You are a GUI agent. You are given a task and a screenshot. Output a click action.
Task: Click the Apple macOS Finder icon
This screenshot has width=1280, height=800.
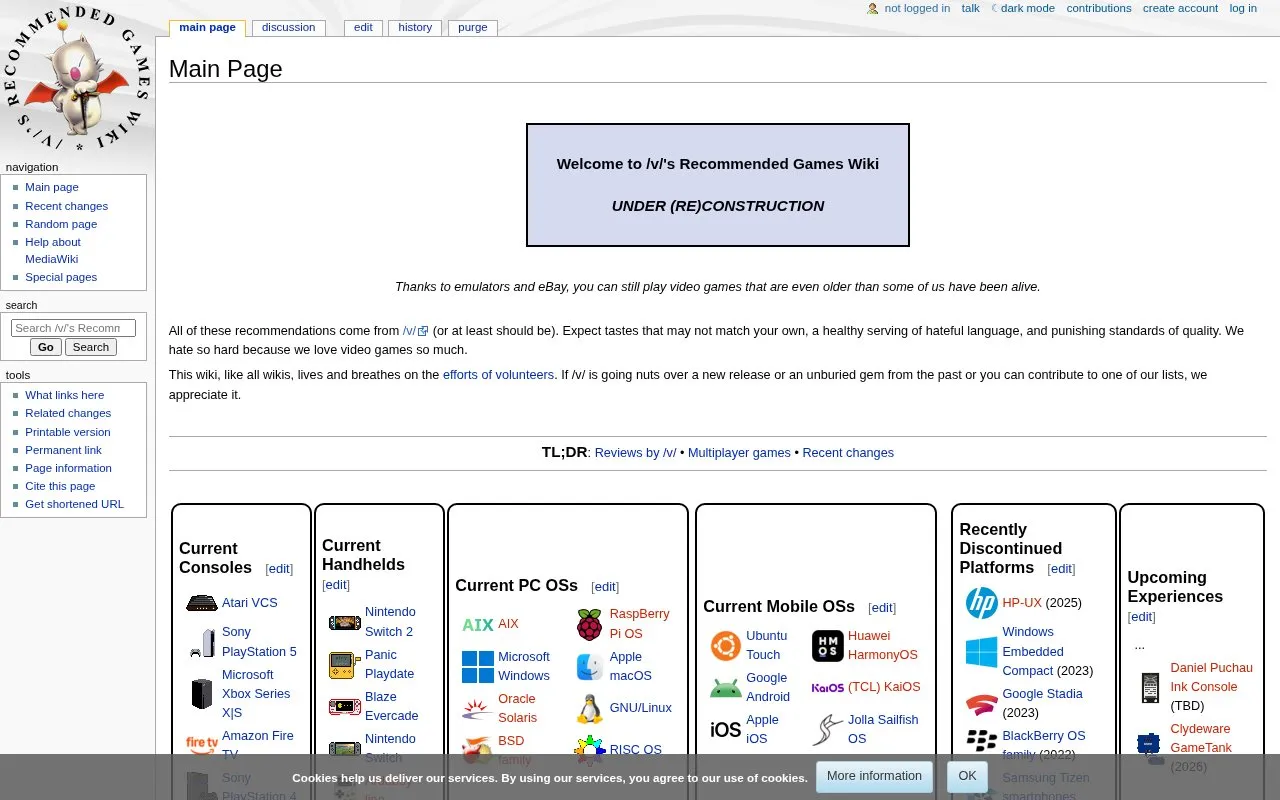[x=590, y=666]
